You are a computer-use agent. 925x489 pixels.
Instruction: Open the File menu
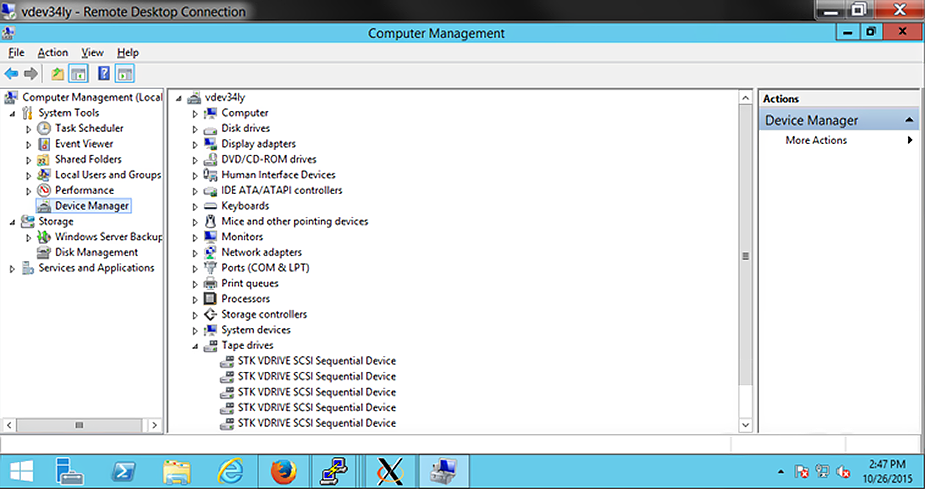16,52
